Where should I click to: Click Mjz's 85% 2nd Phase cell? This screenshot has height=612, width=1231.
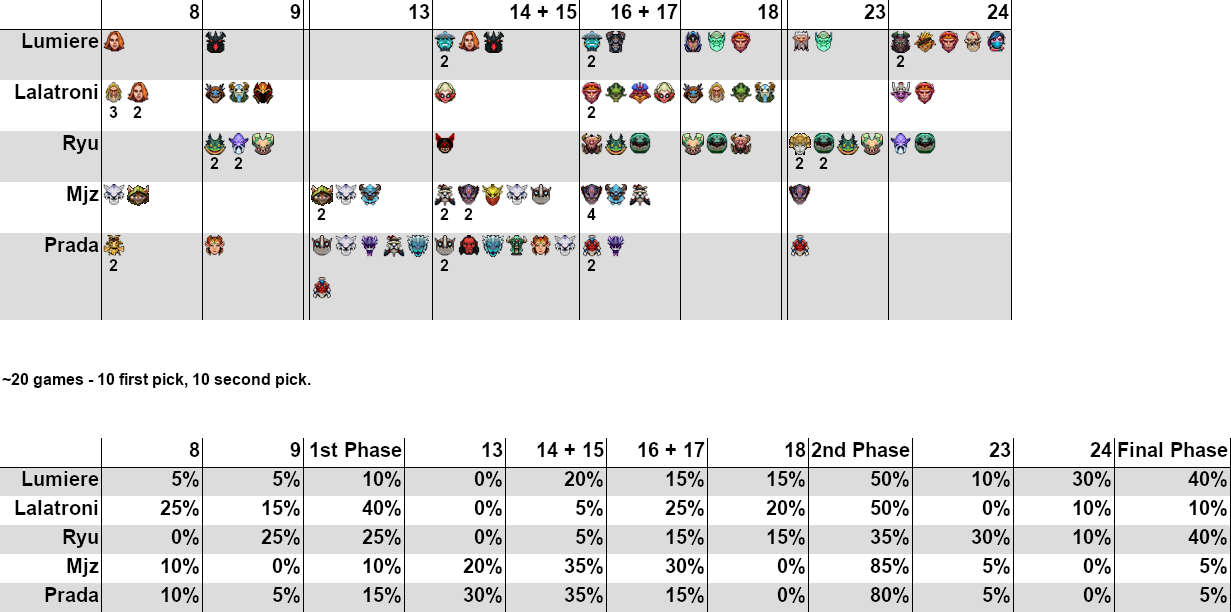(x=861, y=567)
